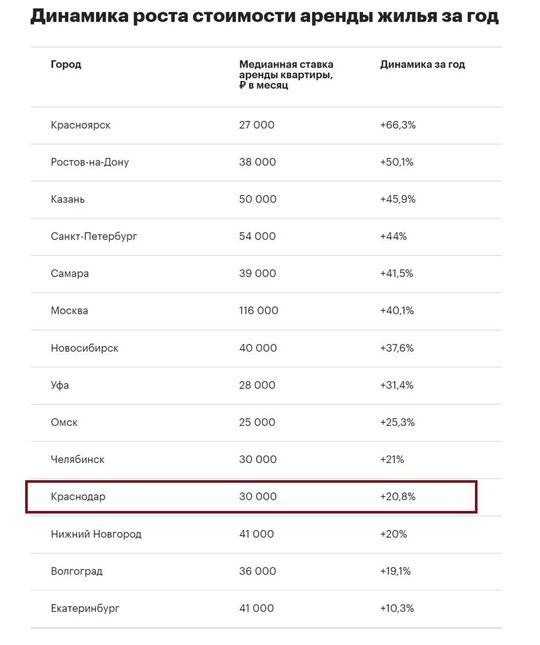Click Красноярск growth value +66,3%
540x645 pixels.
[398, 125]
